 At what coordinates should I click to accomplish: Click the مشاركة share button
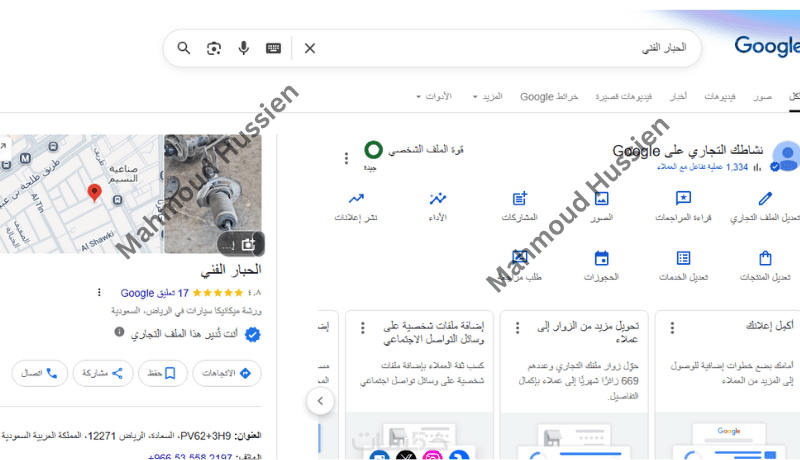(103, 373)
